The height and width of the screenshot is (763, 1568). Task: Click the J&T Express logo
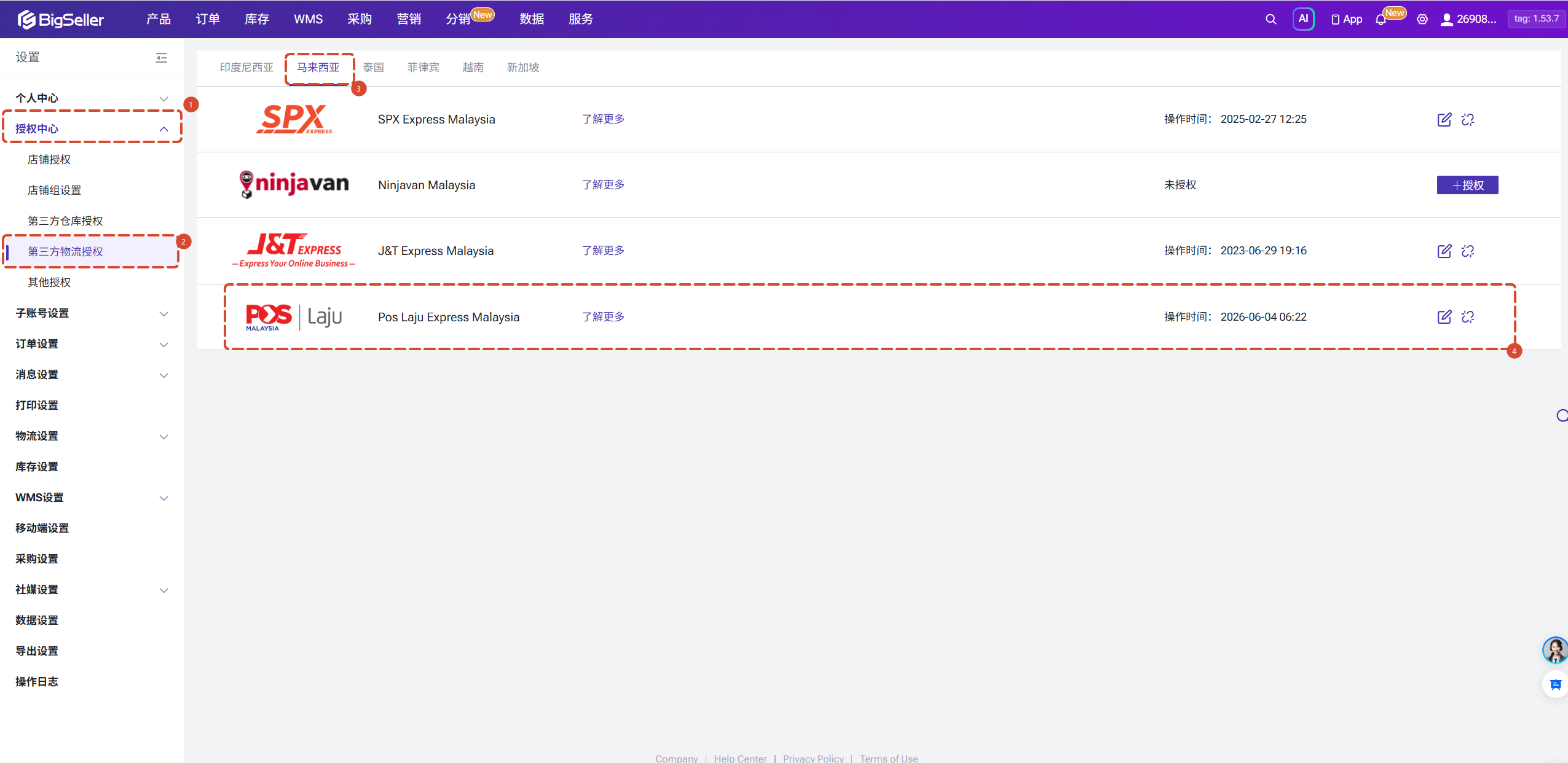(x=294, y=251)
